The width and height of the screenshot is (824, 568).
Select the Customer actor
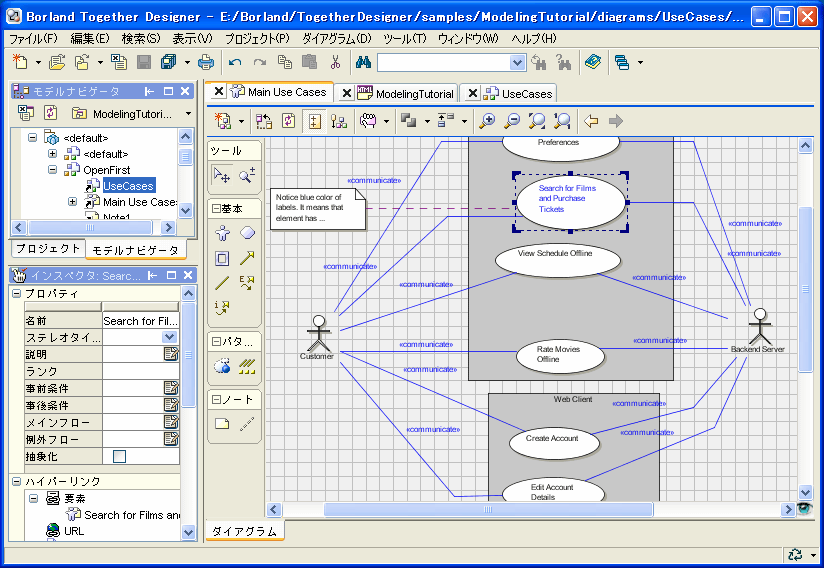[318, 336]
